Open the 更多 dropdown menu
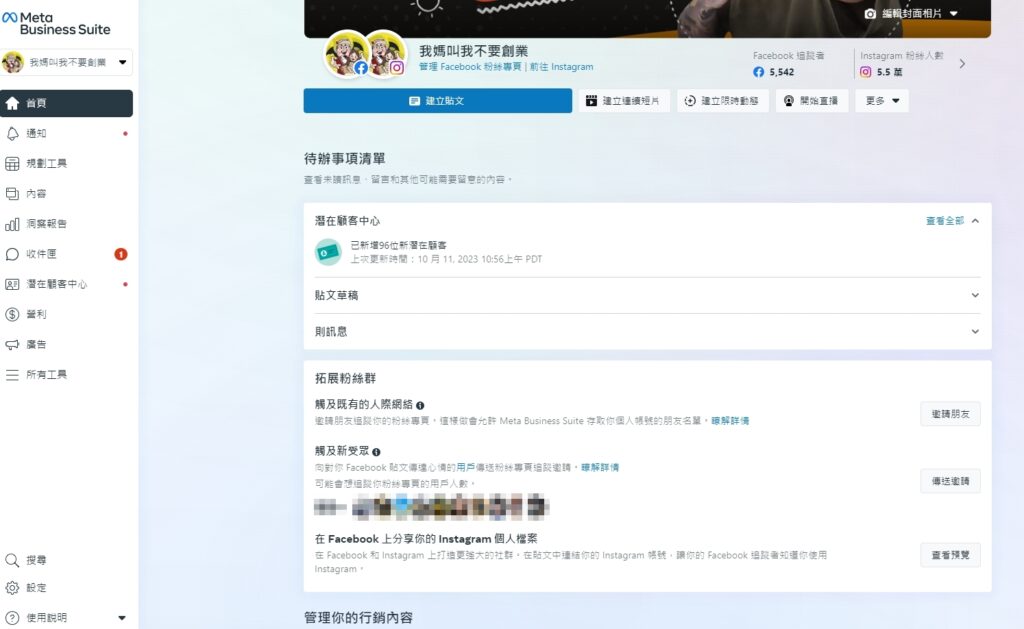Image resolution: width=1024 pixels, height=629 pixels. [x=882, y=101]
